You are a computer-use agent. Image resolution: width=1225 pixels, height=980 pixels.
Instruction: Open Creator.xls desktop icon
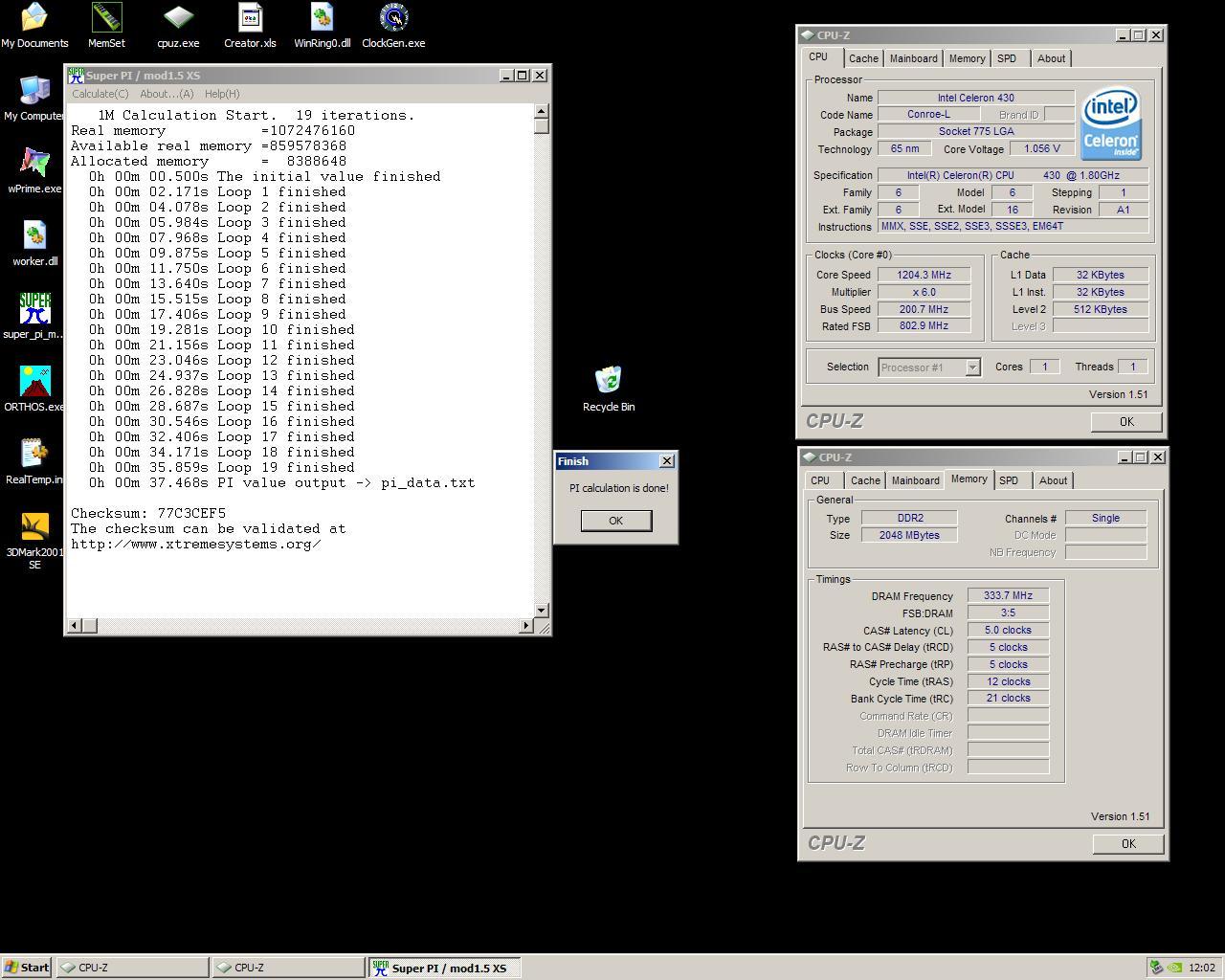point(250,26)
